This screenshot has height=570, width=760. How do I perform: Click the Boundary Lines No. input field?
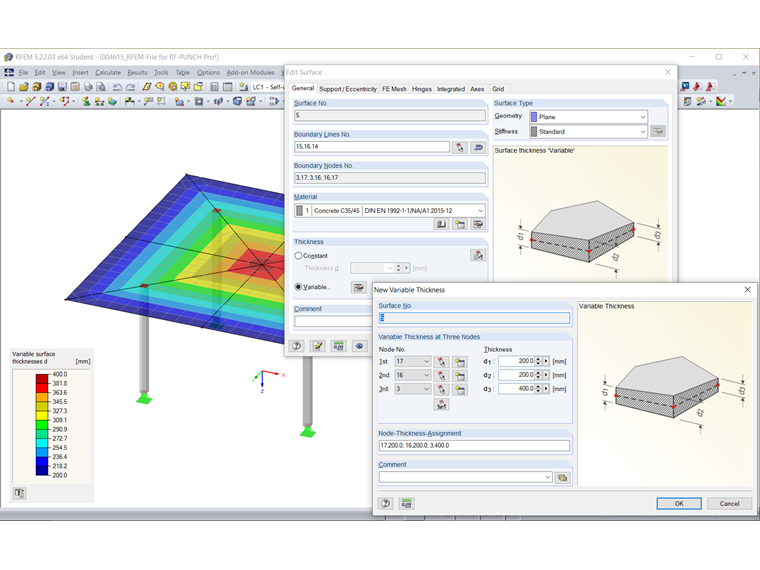coord(372,147)
